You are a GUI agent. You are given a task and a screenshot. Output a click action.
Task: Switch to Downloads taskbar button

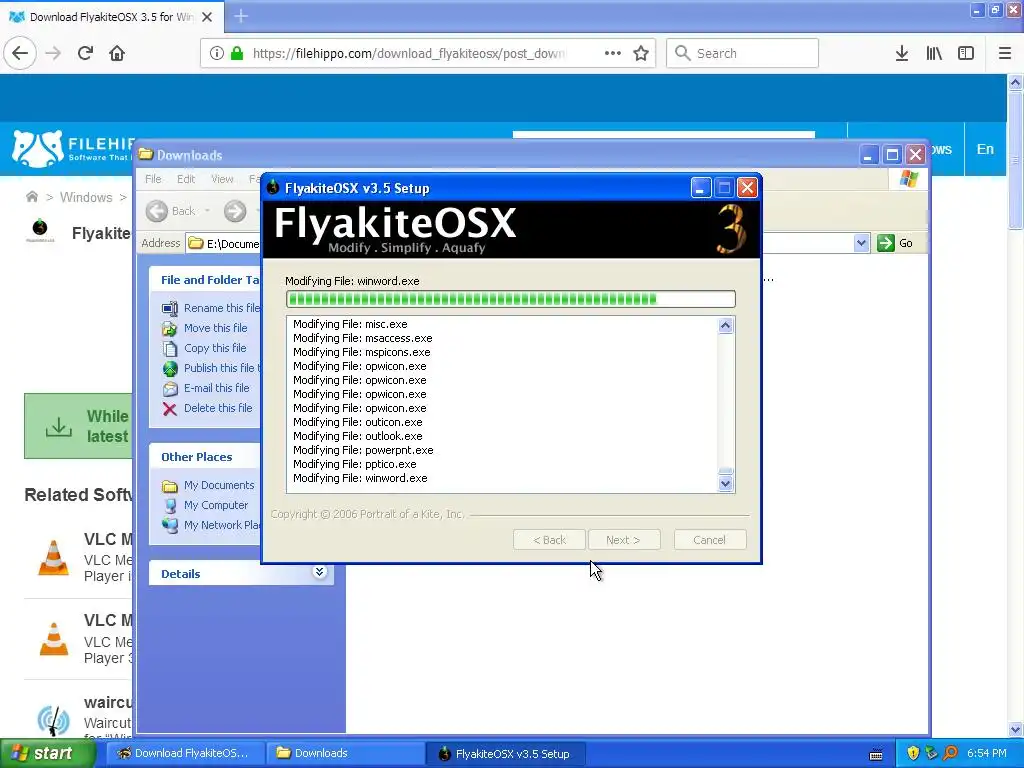coord(344,753)
